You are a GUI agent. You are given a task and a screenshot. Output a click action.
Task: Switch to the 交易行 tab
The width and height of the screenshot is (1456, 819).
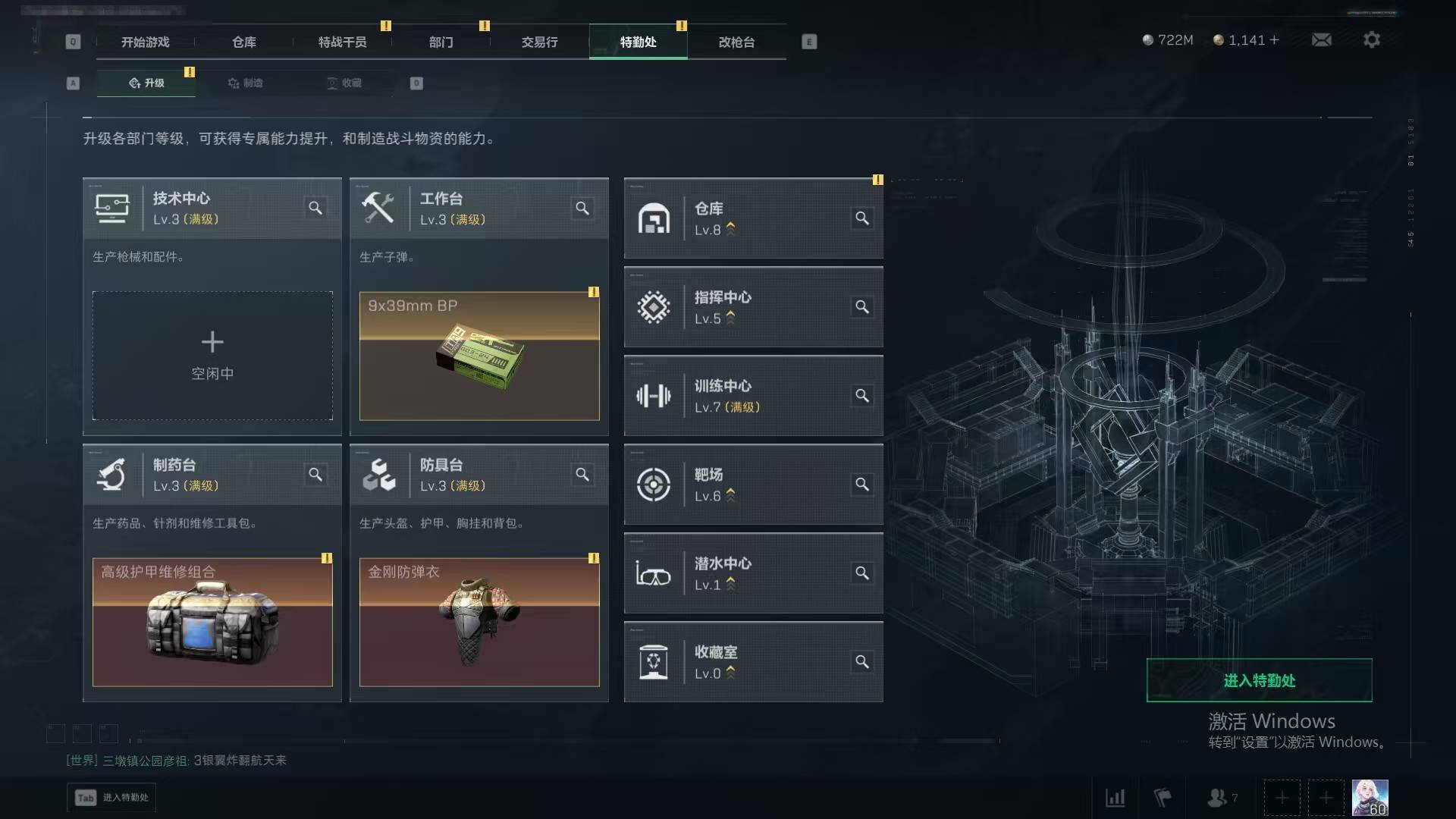(539, 42)
